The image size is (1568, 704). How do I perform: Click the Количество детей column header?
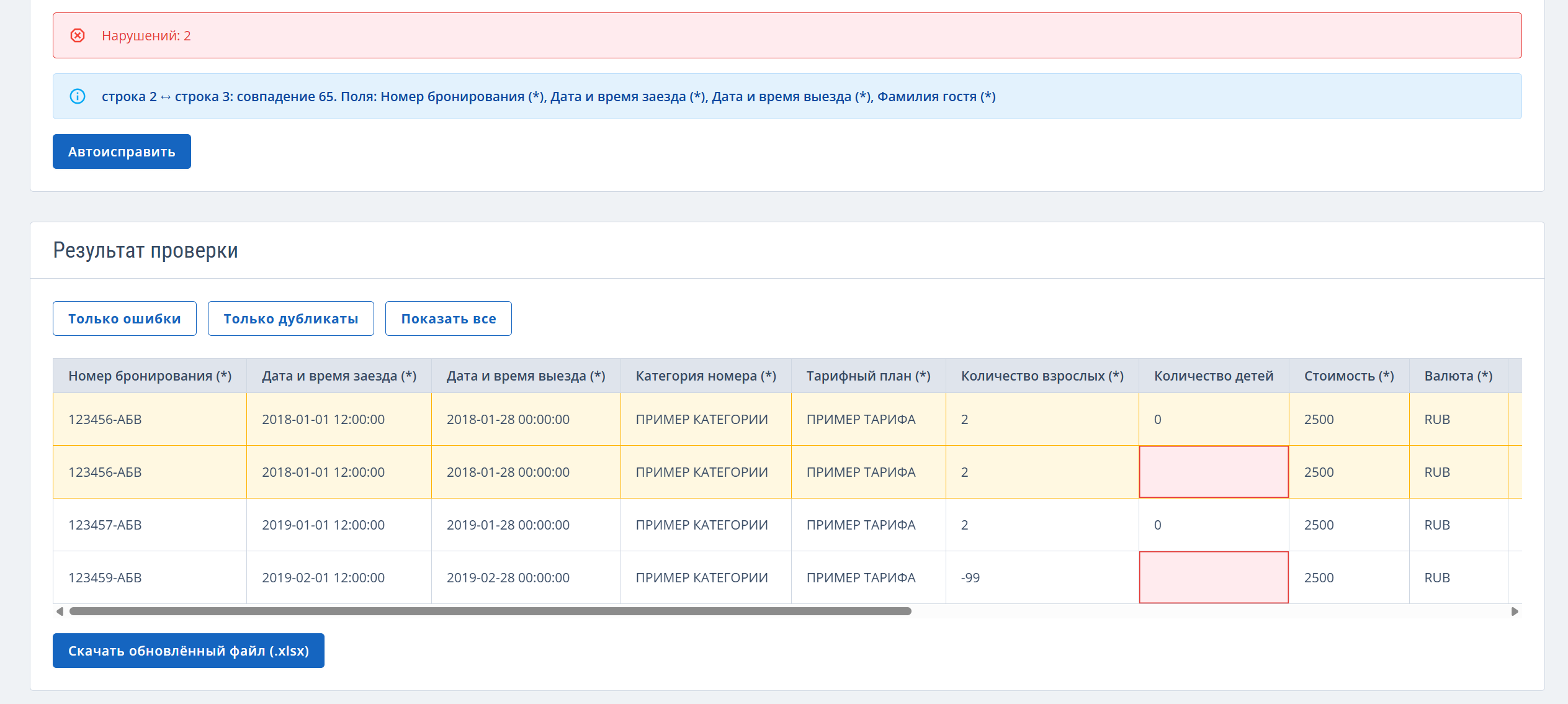(1213, 376)
